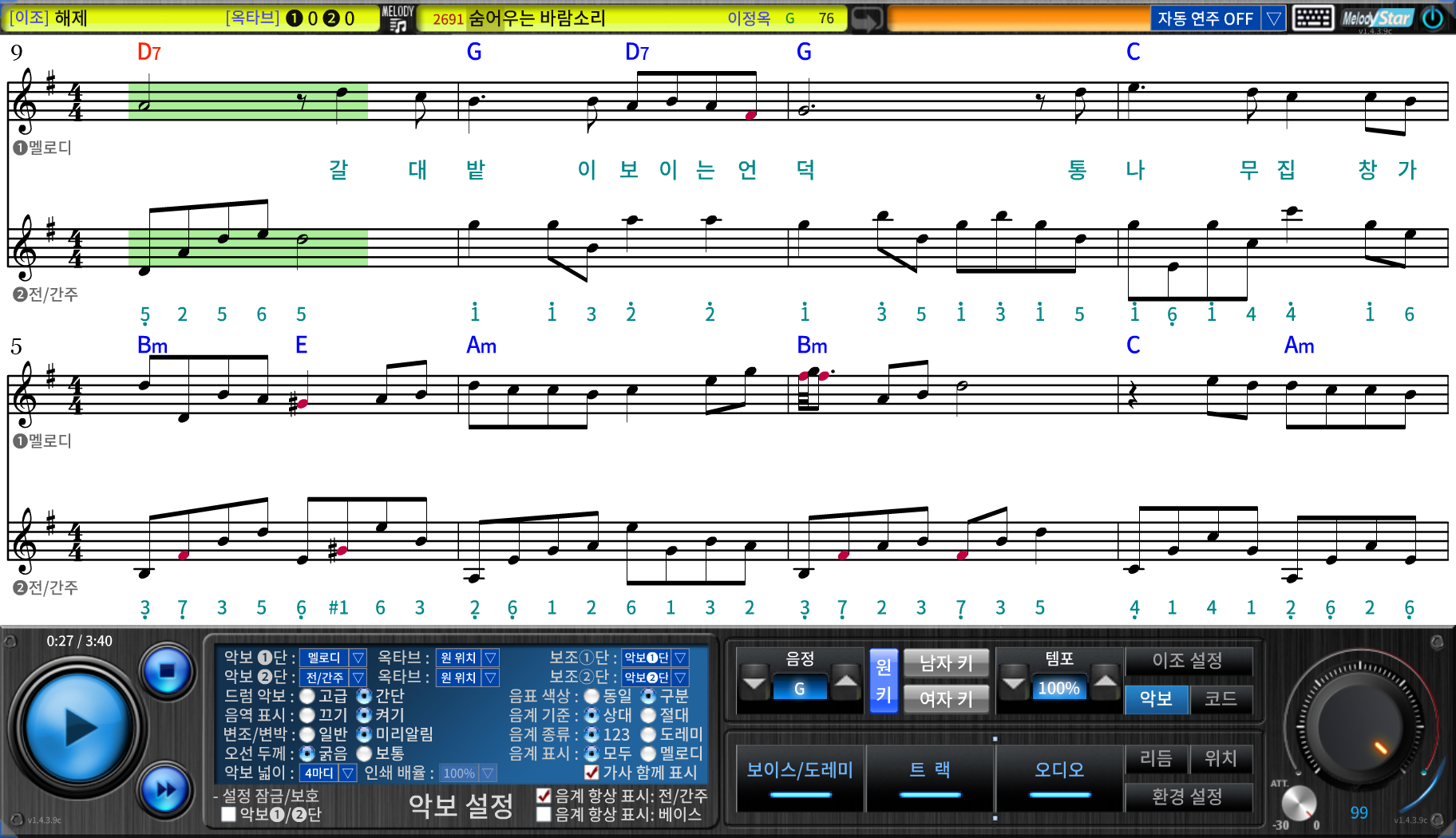Lower the pitch with the down arrow
This screenshot has height=838, width=1456.
point(754,683)
